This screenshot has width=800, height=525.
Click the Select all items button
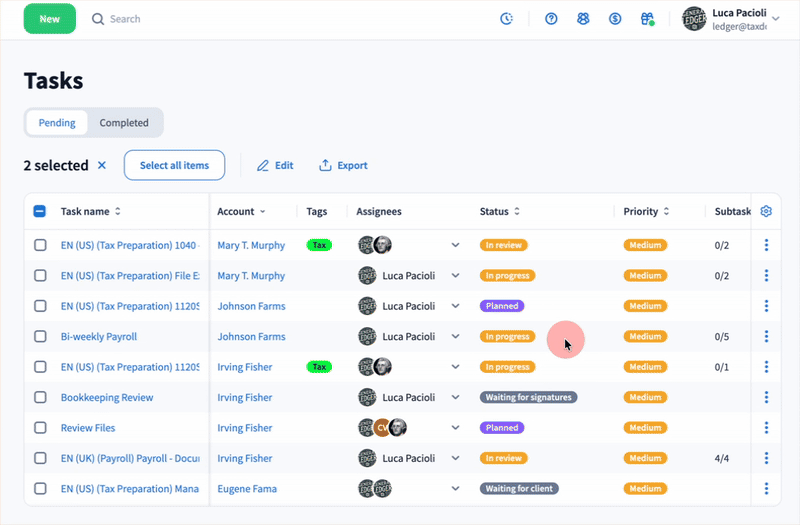point(174,166)
